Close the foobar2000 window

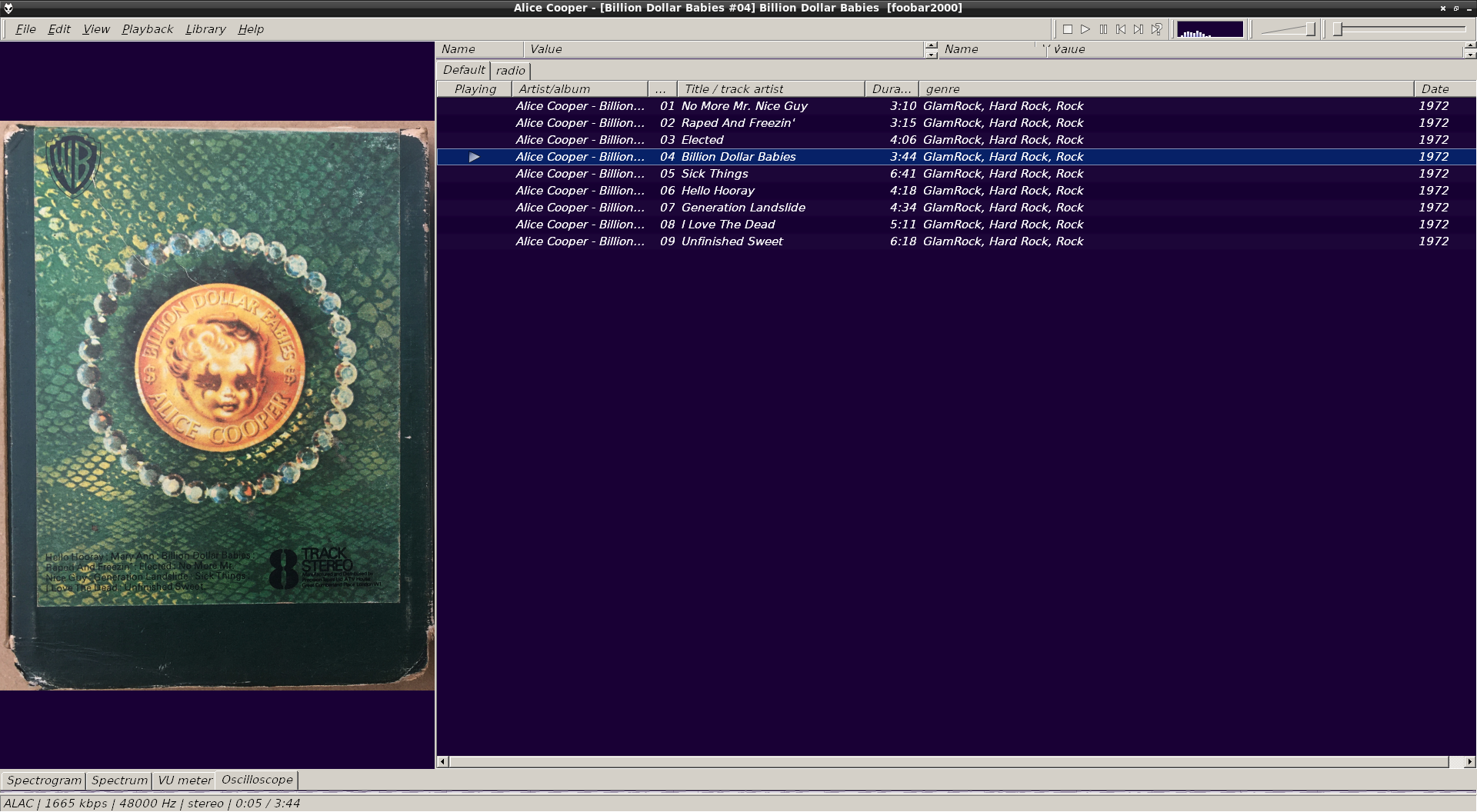[1443, 8]
